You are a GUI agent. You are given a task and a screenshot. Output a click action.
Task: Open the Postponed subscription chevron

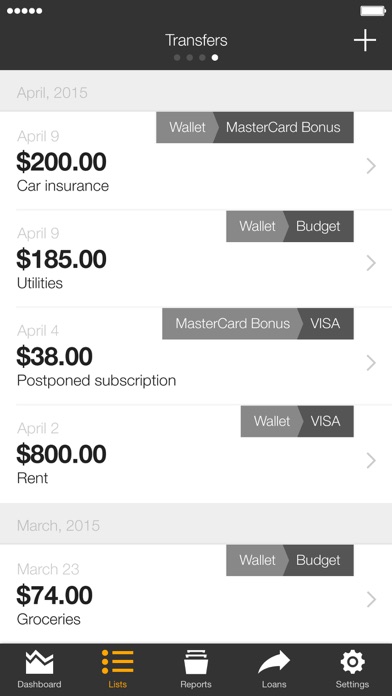(371, 363)
